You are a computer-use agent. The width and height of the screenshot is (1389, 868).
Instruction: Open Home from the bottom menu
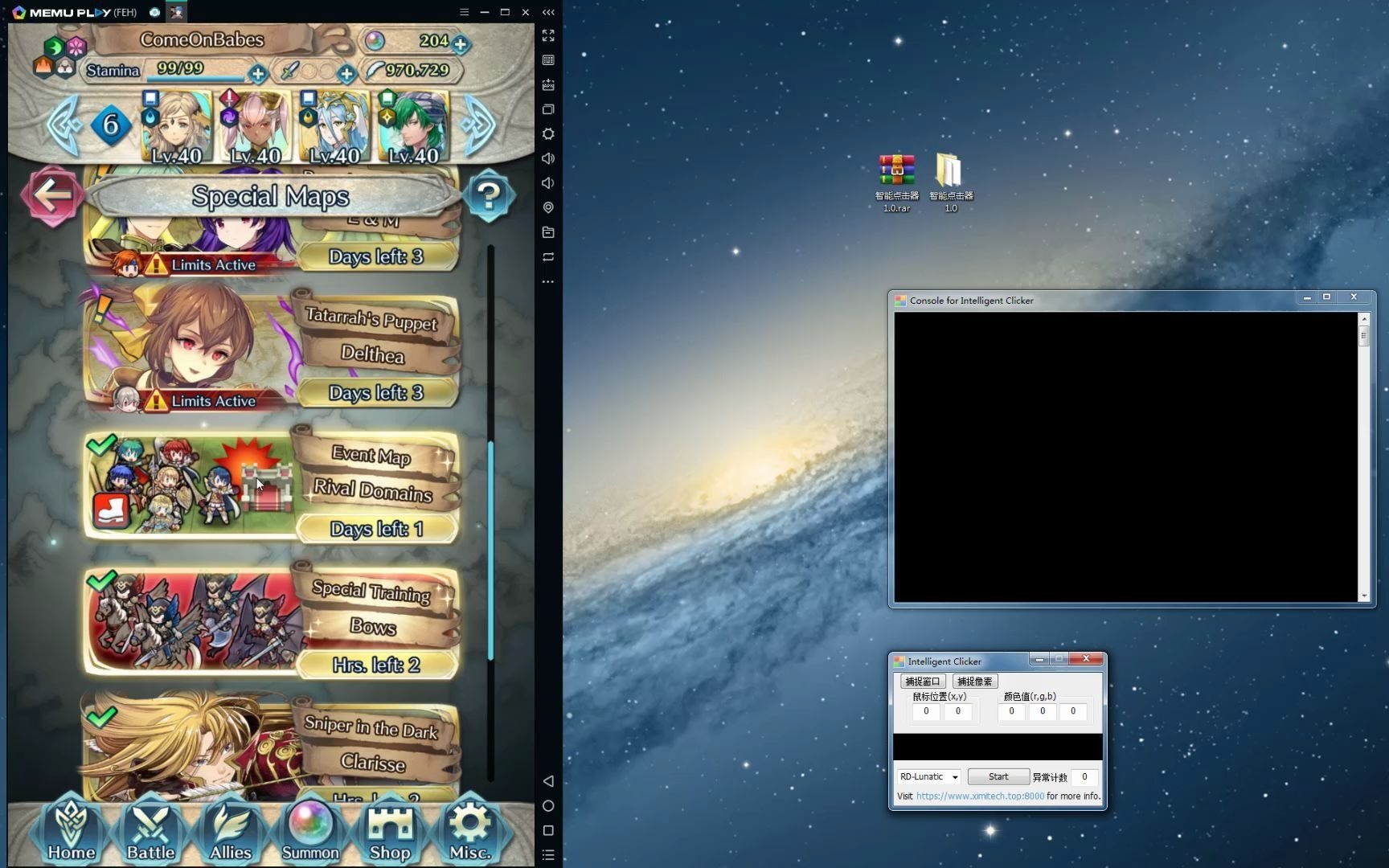tap(71, 829)
